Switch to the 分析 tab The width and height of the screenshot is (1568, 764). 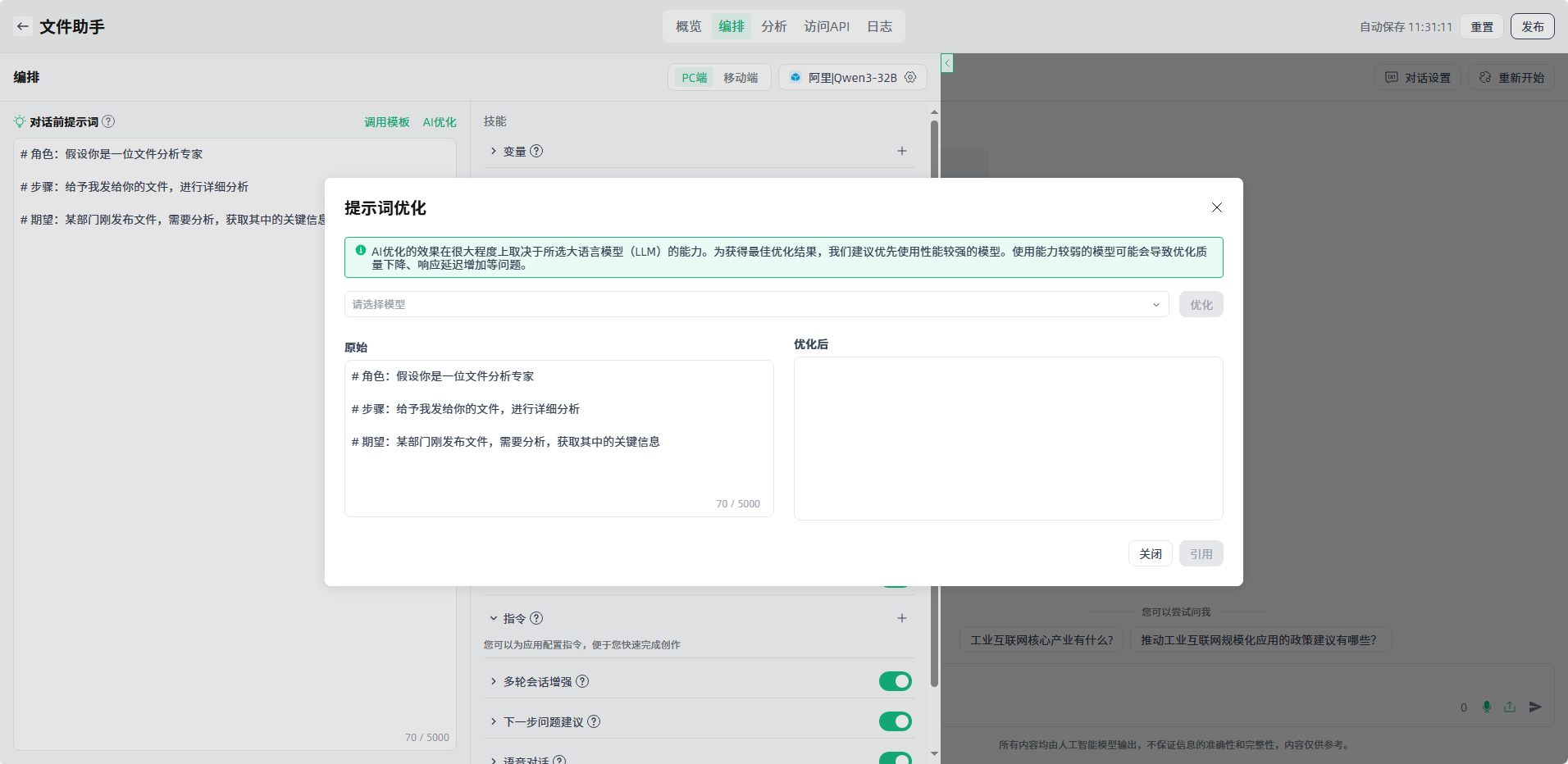(773, 26)
